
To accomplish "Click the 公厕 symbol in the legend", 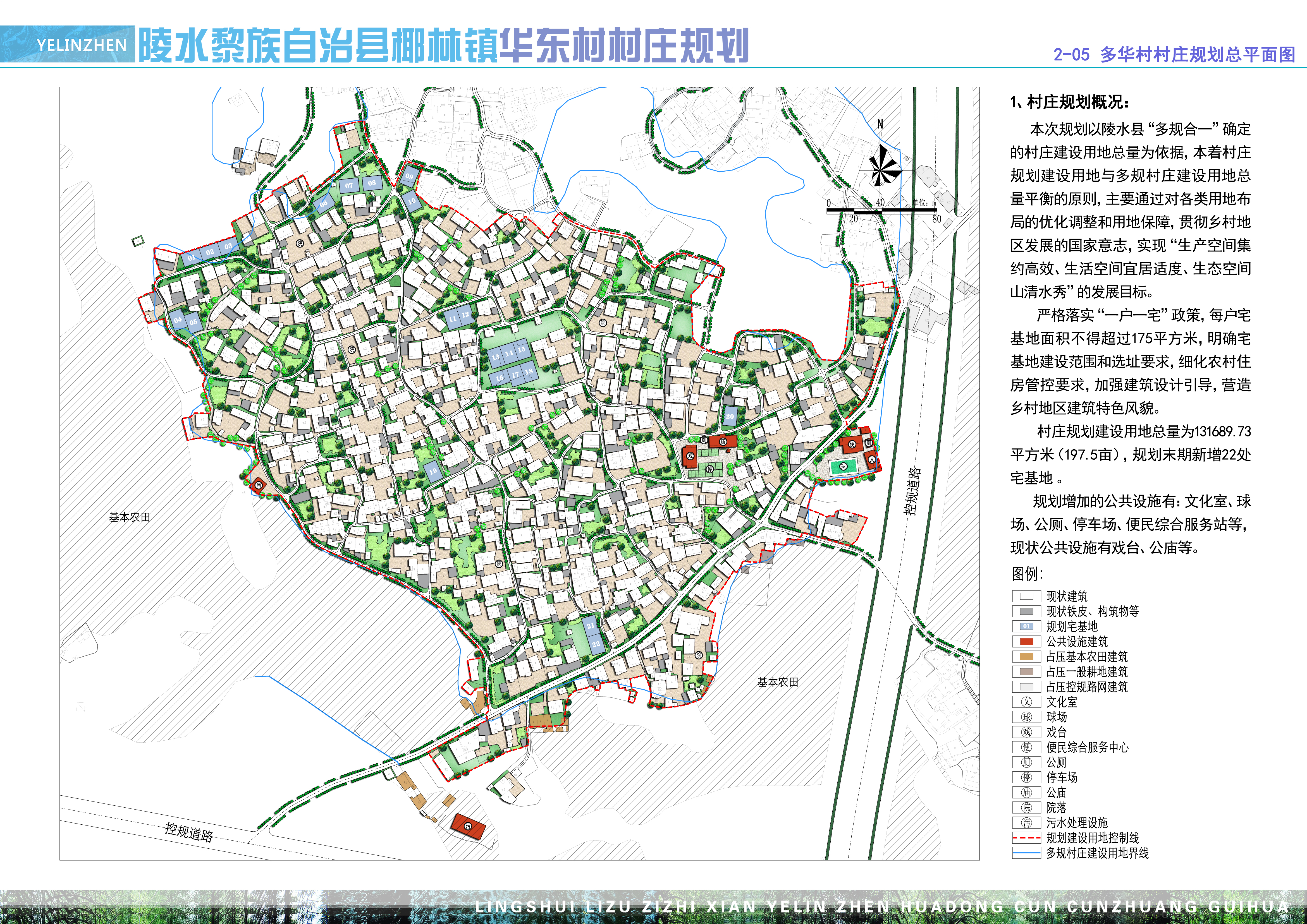I will click(1026, 762).
